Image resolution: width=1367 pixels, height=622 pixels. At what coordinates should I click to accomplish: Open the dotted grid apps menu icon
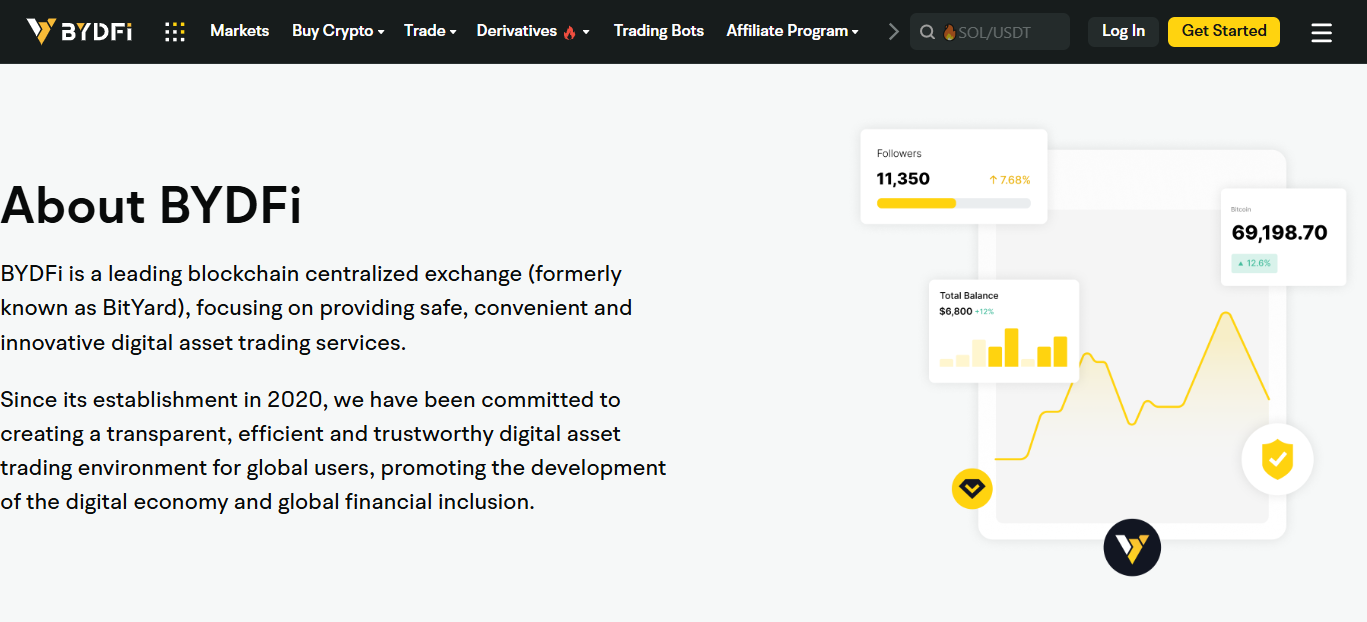click(175, 32)
